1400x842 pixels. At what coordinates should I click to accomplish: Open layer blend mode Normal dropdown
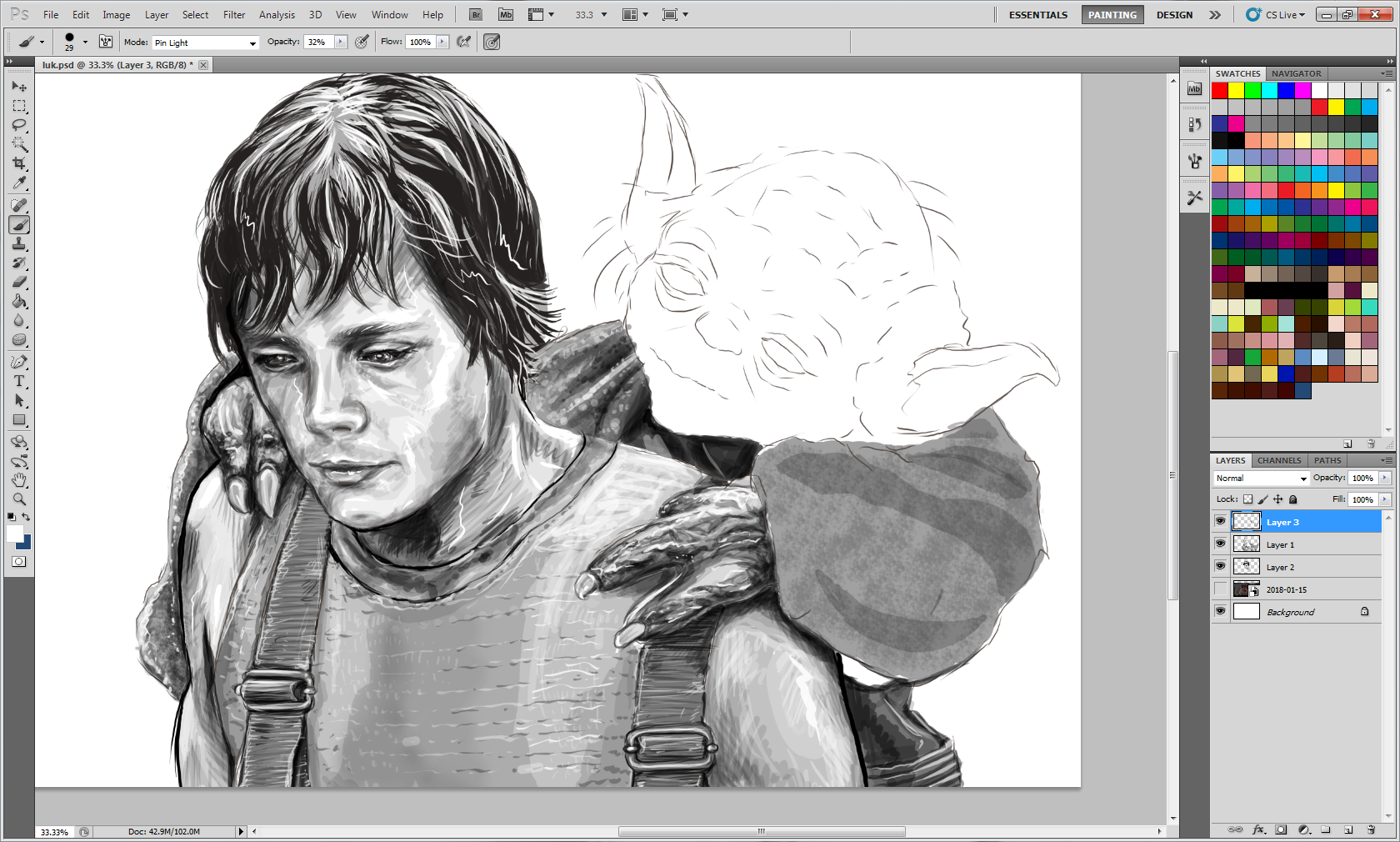coord(1261,479)
